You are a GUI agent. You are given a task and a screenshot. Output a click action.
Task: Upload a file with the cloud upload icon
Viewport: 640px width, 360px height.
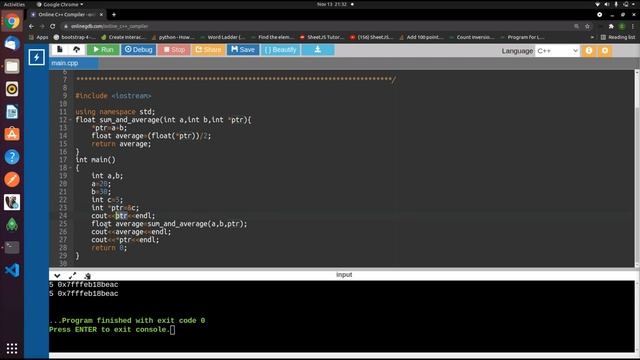(x=76, y=49)
